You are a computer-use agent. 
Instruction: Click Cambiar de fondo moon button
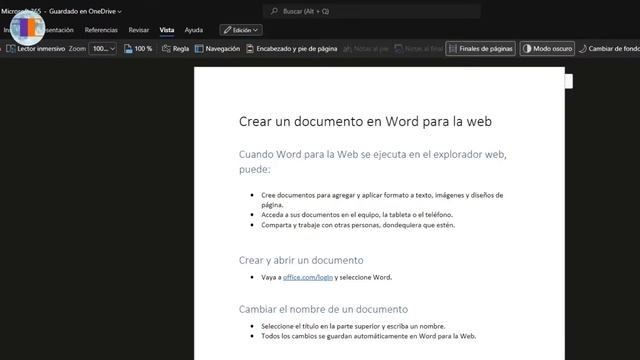pos(609,49)
